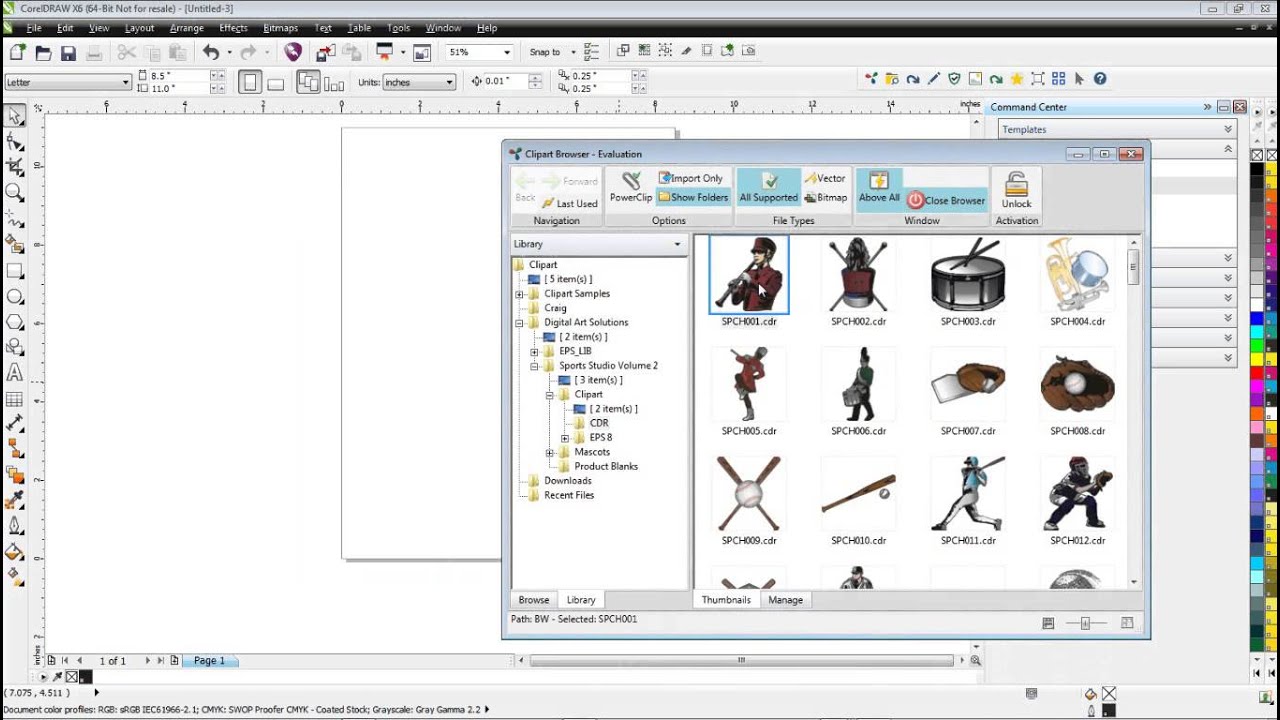Open the Library dropdown in Clipart Browser

click(x=677, y=244)
